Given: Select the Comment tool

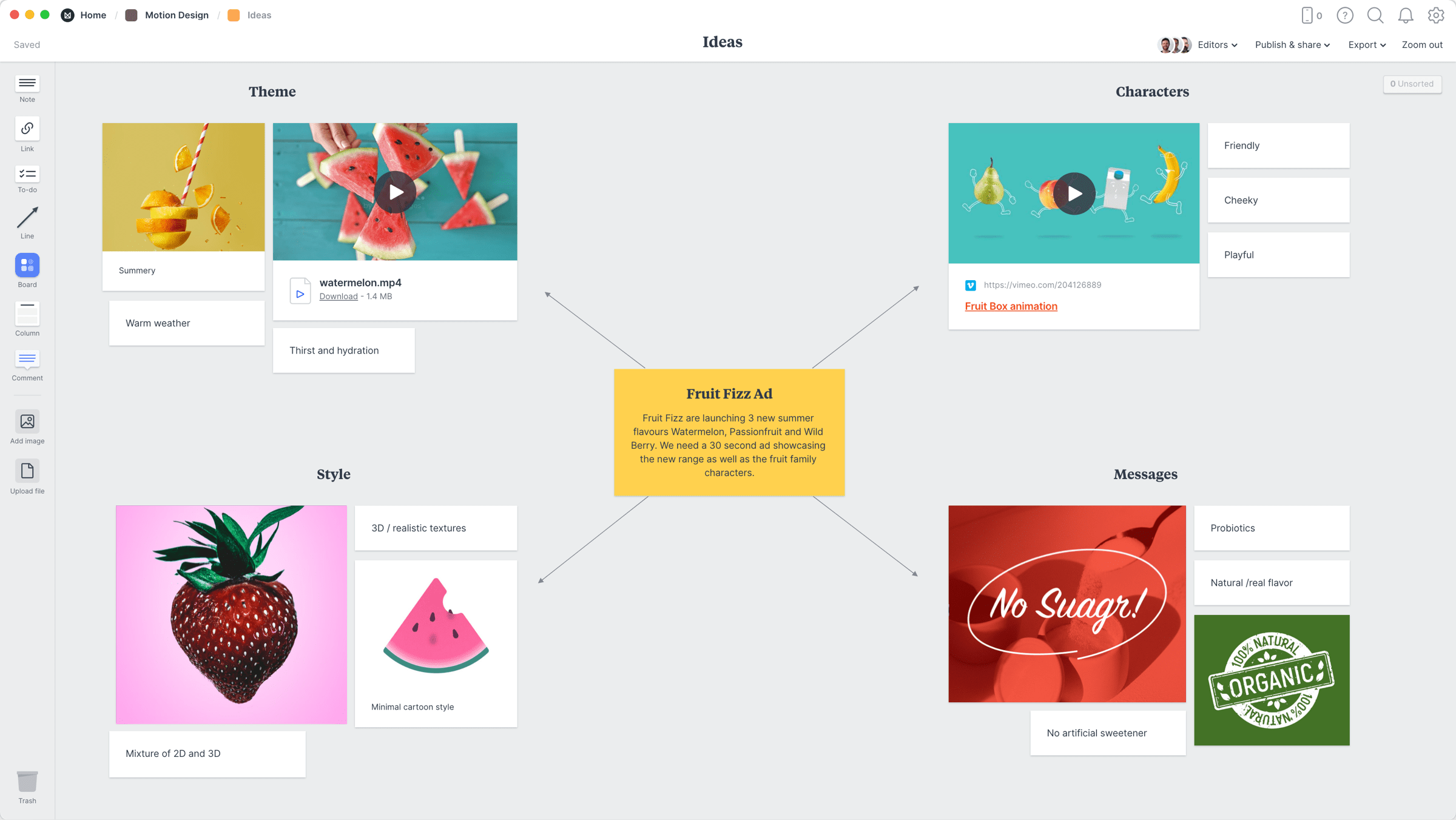Looking at the screenshot, I should (x=27, y=365).
